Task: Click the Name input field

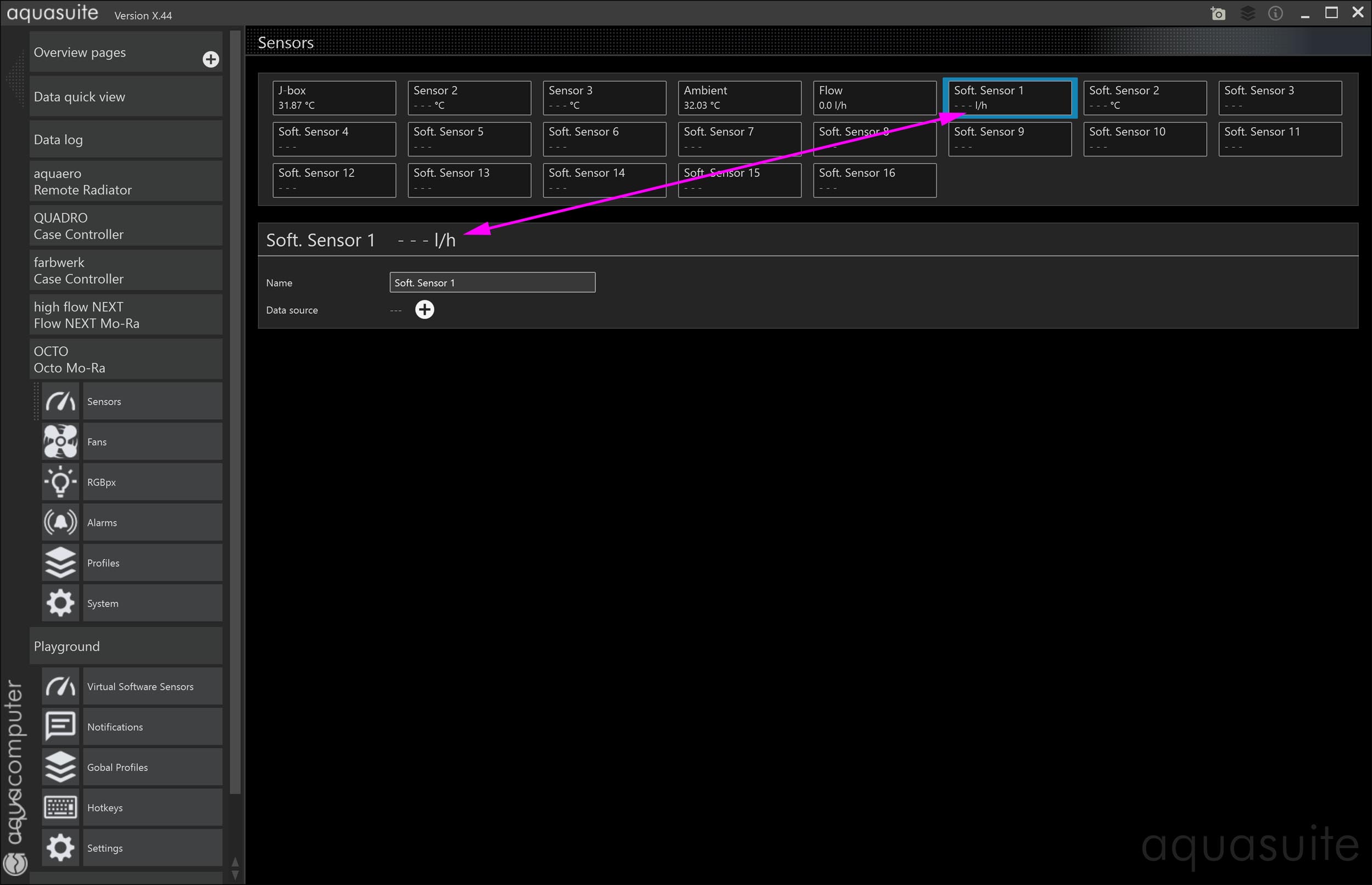Action: [x=492, y=282]
